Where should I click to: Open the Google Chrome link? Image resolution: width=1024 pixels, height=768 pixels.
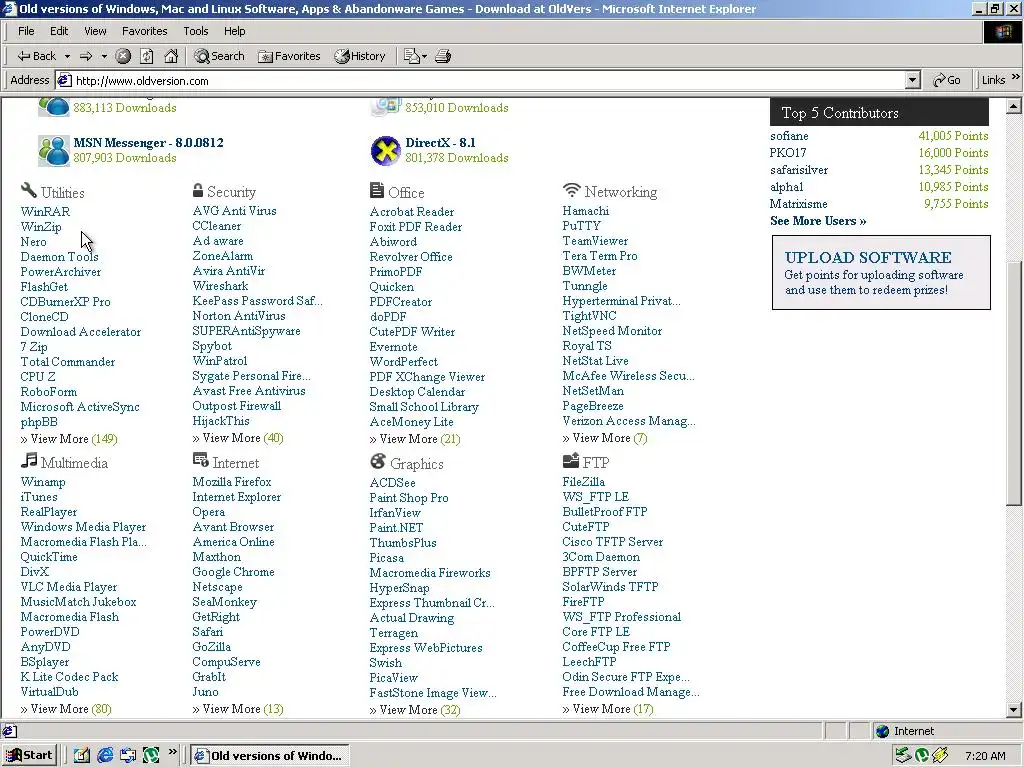[233, 572]
